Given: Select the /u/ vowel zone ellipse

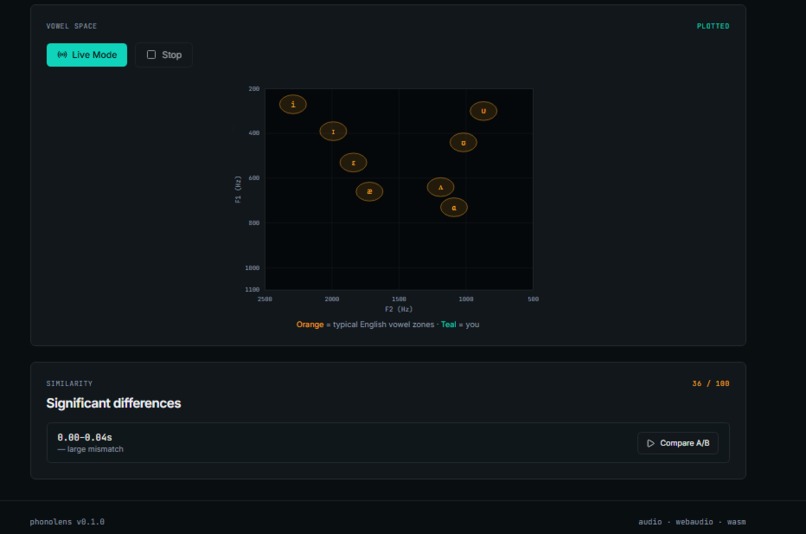Looking at the screenshot, I should [x=483, y=111].
